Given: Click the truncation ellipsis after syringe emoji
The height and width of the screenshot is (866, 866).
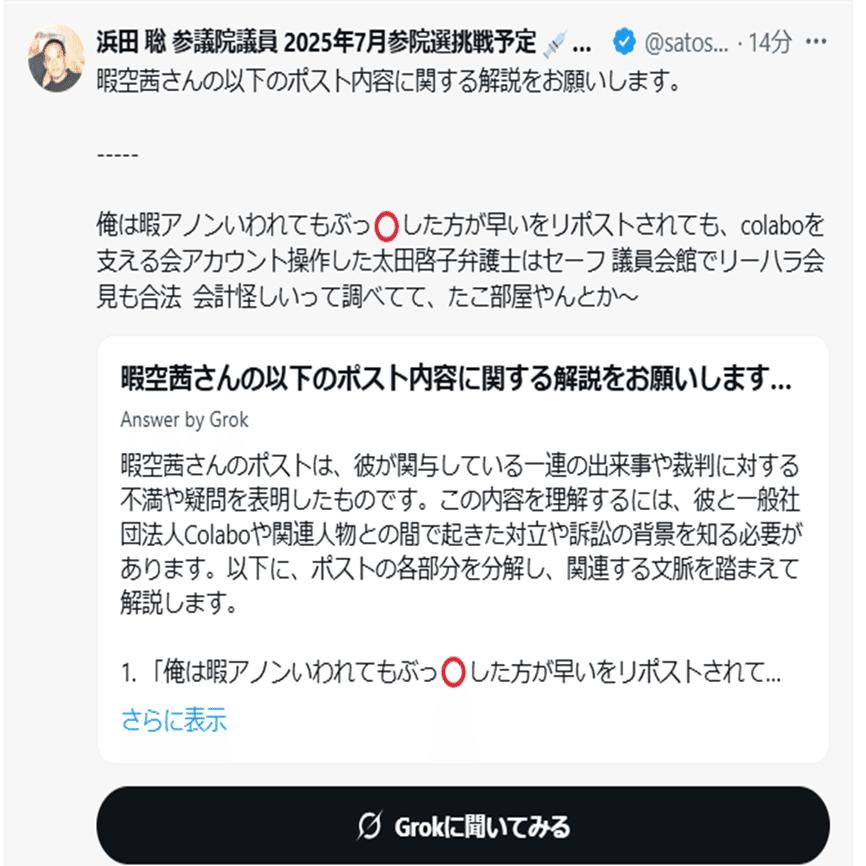Looking at the screenshot, I should click(x=582, y=46).
